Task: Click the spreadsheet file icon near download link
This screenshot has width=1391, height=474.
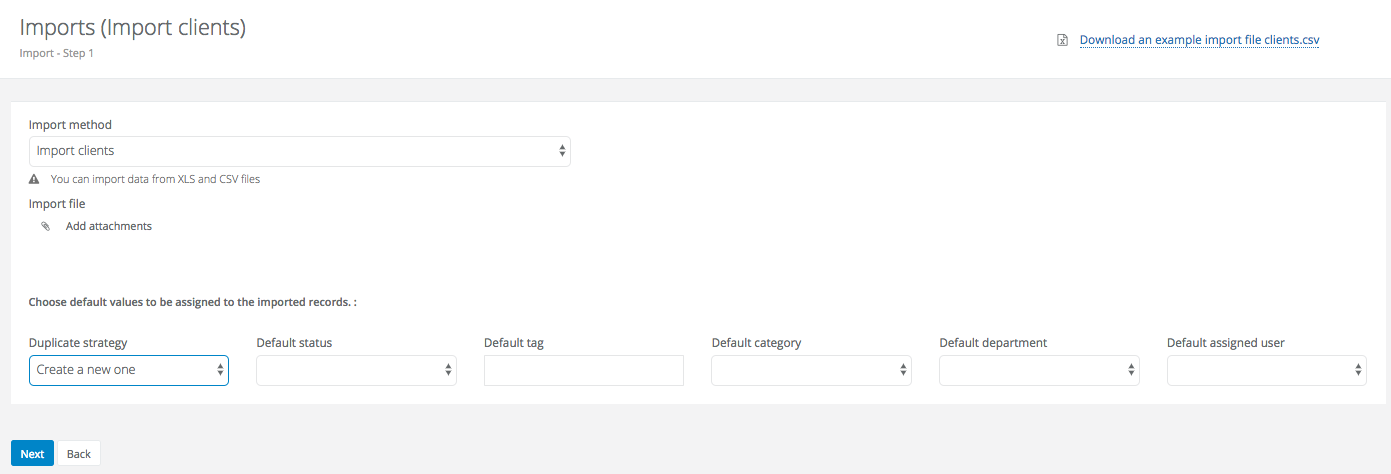Action: [1062, 41]
